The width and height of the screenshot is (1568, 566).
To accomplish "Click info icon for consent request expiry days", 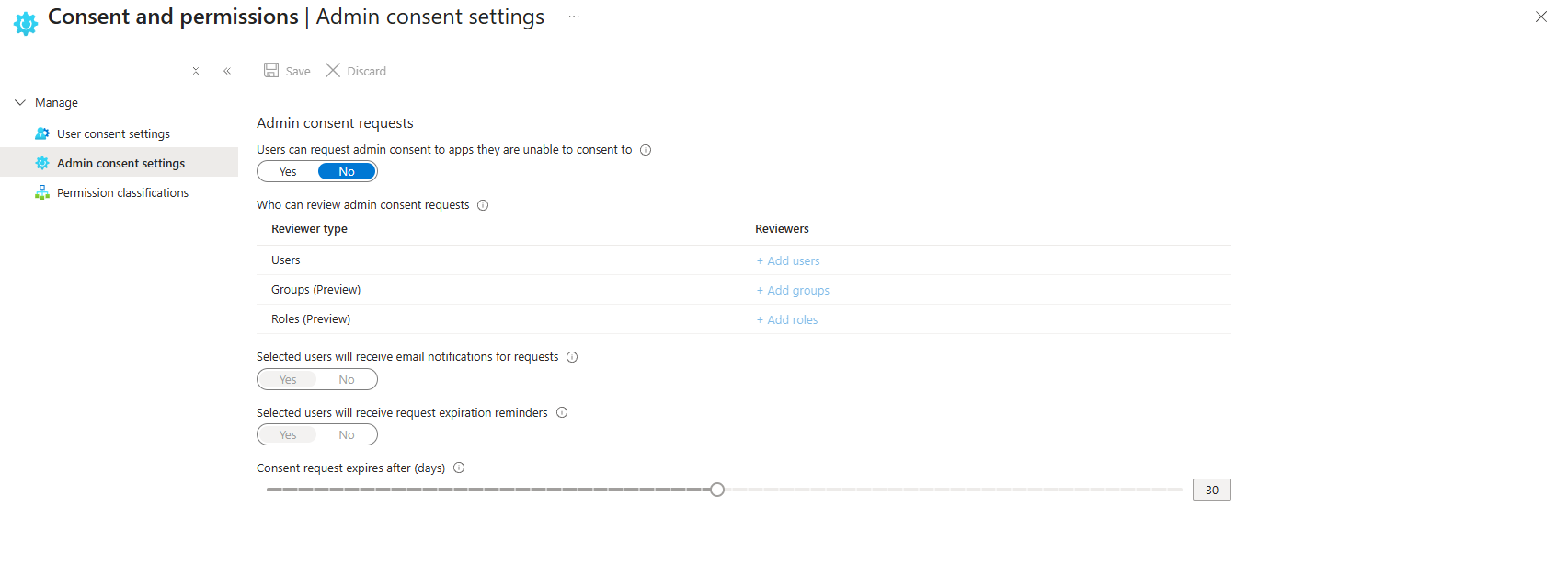I will tap(459, 468).
